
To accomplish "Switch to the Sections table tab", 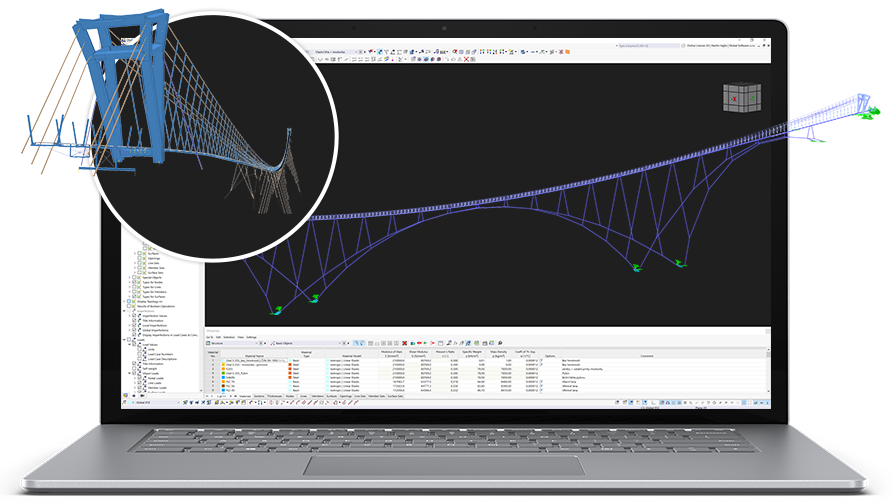I will (259, 396).
